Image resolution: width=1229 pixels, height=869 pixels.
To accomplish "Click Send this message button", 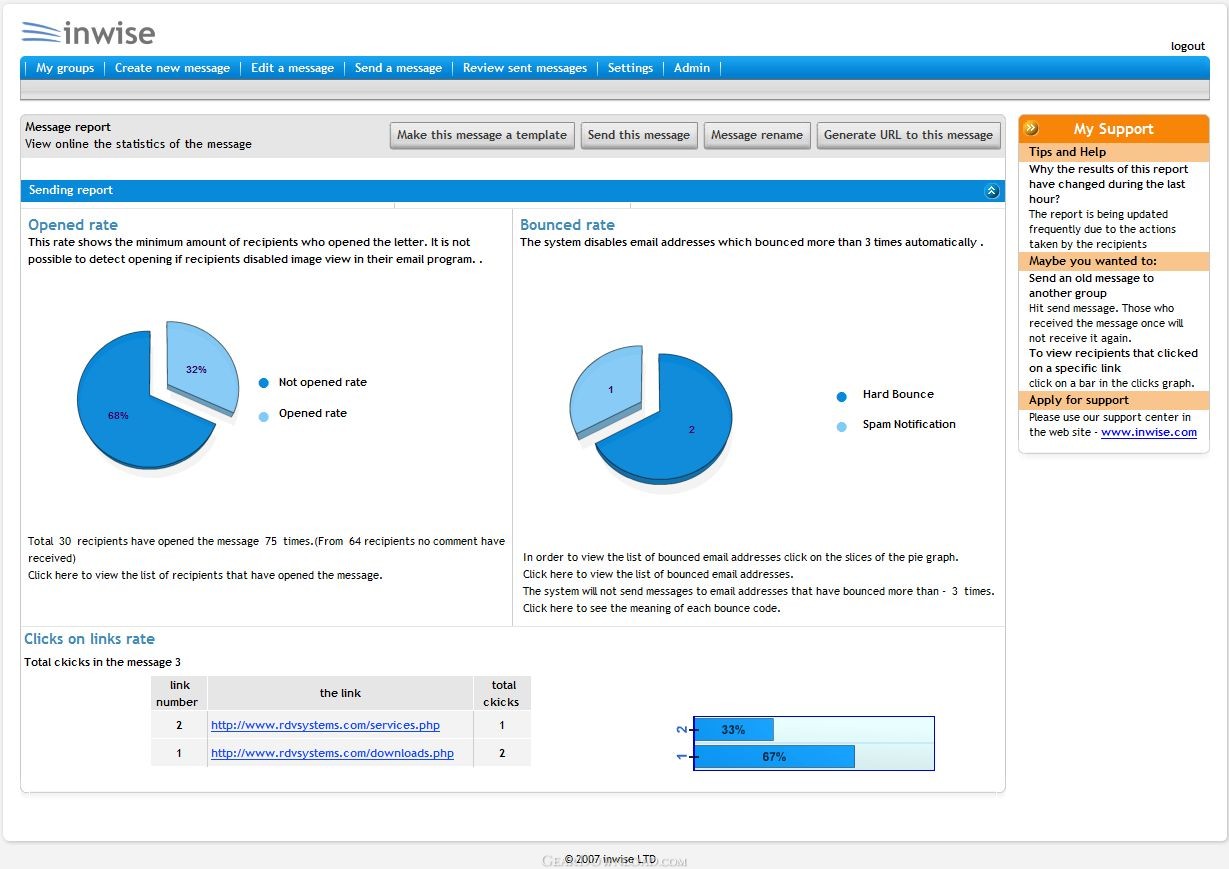I will [639, 135].
